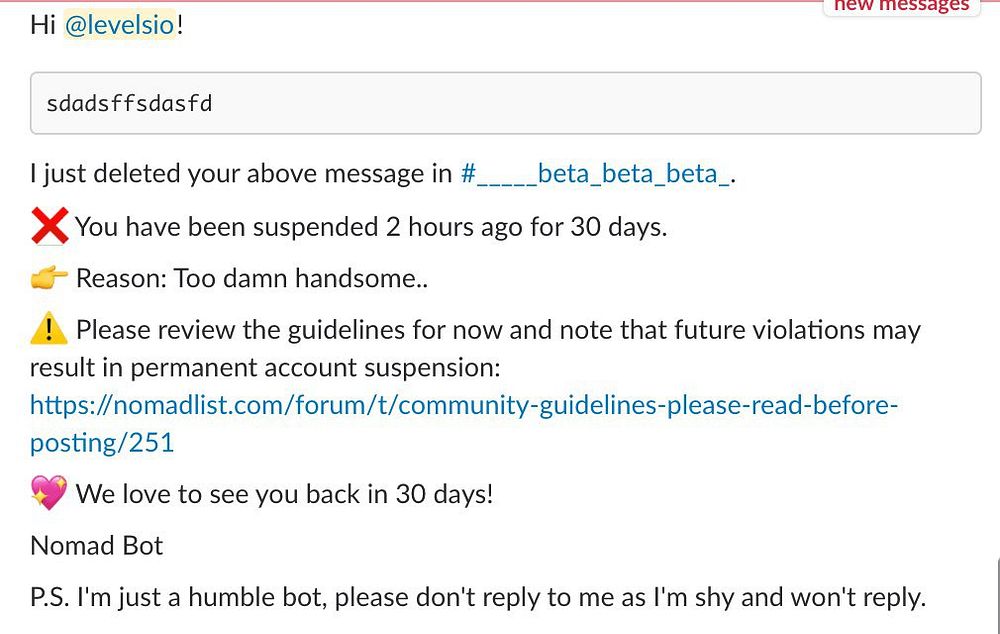This screenshot has width=1000, height=634.
Task: Click the "Reason: Too damn handsome.." text
Action: point(252,279)
